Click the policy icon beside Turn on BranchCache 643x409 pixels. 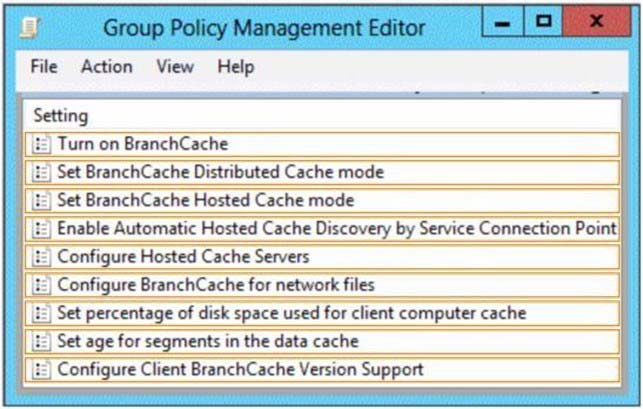pyautogui.click(x=41, y=144)
